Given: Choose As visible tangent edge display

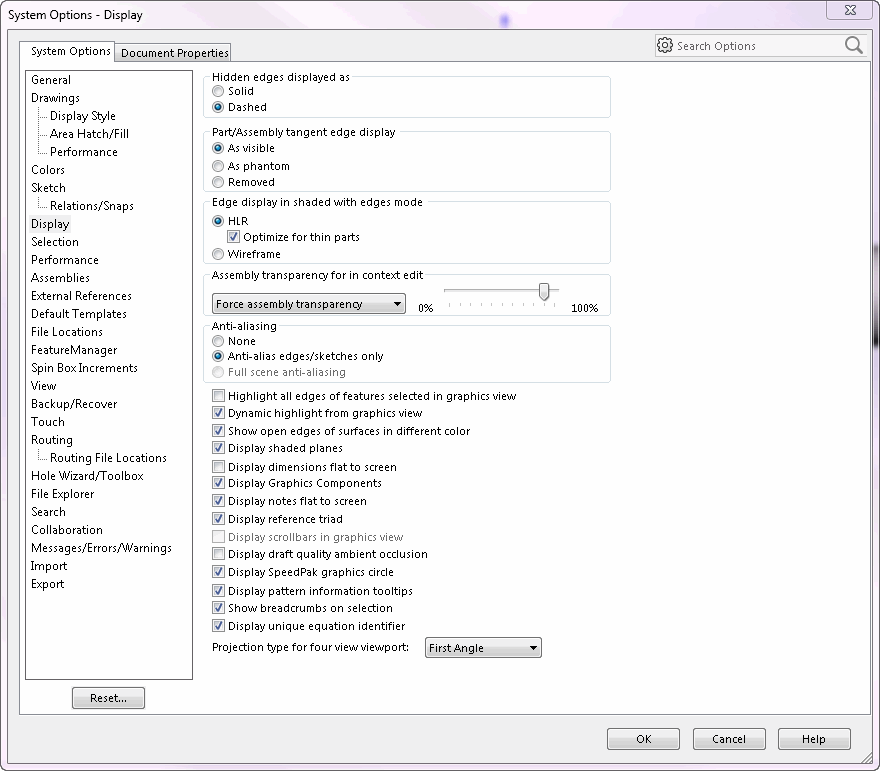Looking at the screenshot, I should point(218,148).
